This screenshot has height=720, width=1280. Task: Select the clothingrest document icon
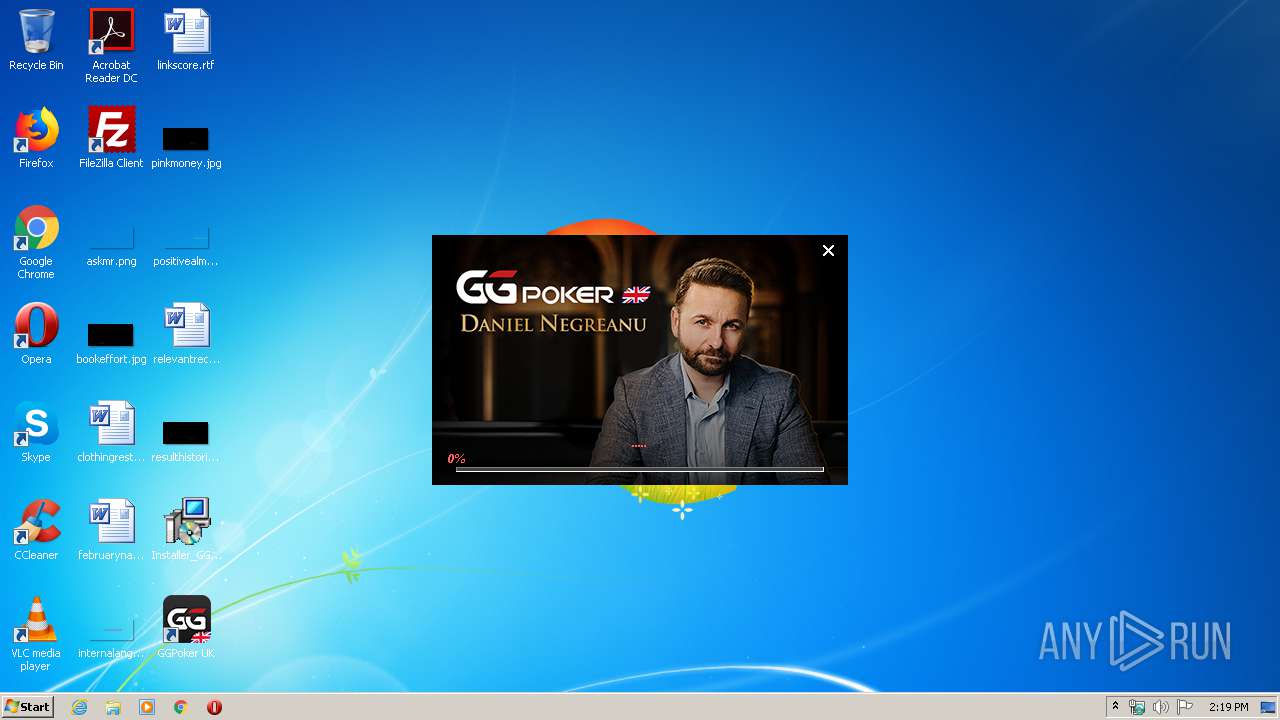point(111,432)
